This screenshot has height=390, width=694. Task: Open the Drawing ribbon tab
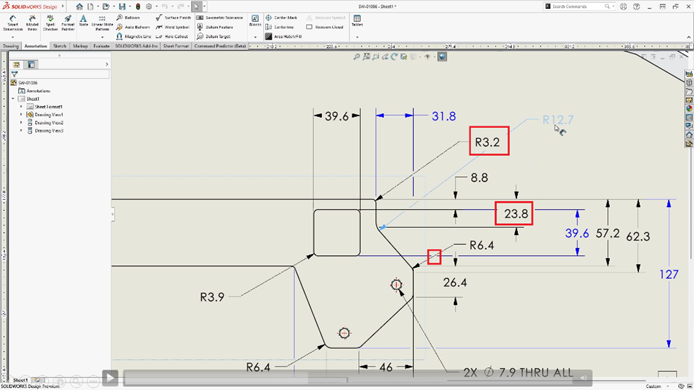coord(11,46)
